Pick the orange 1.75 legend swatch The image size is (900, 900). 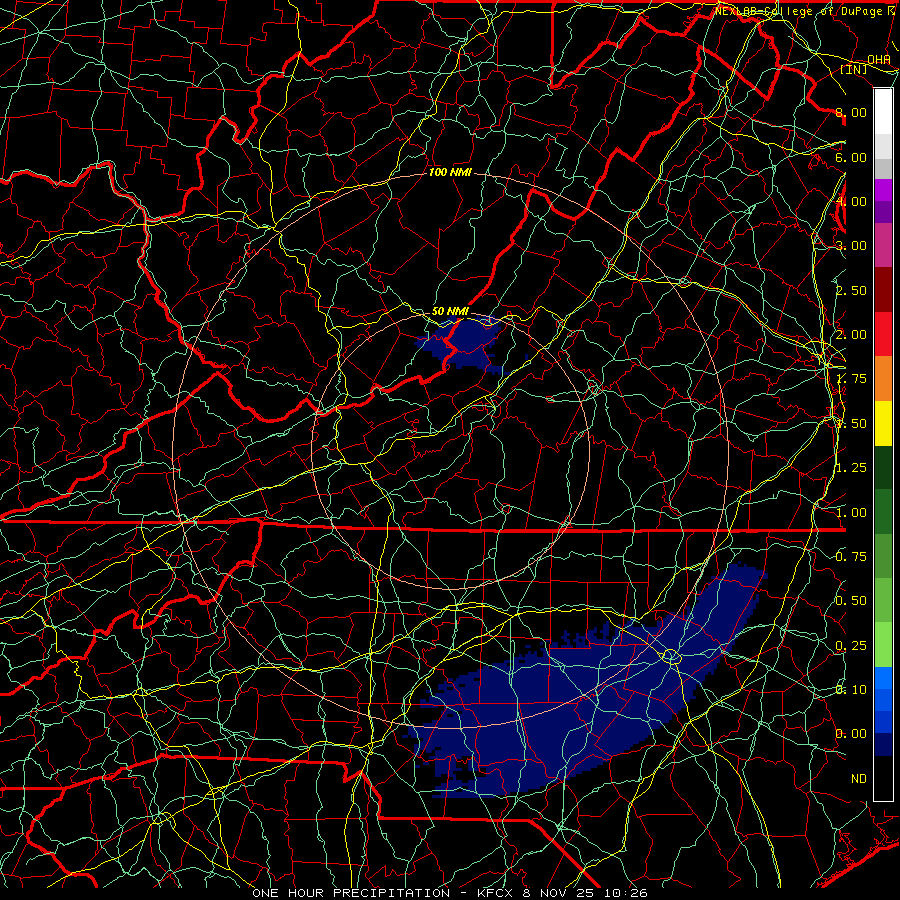(883, 378)
